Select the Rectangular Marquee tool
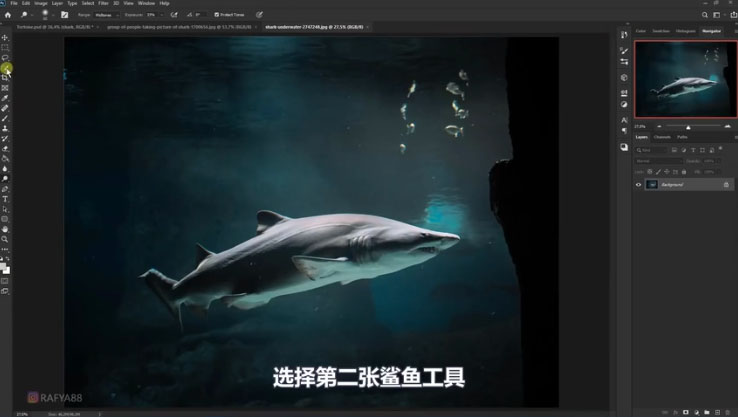This screenshot has width=738, height=417. pyautogui.click(x=5, y=47)
